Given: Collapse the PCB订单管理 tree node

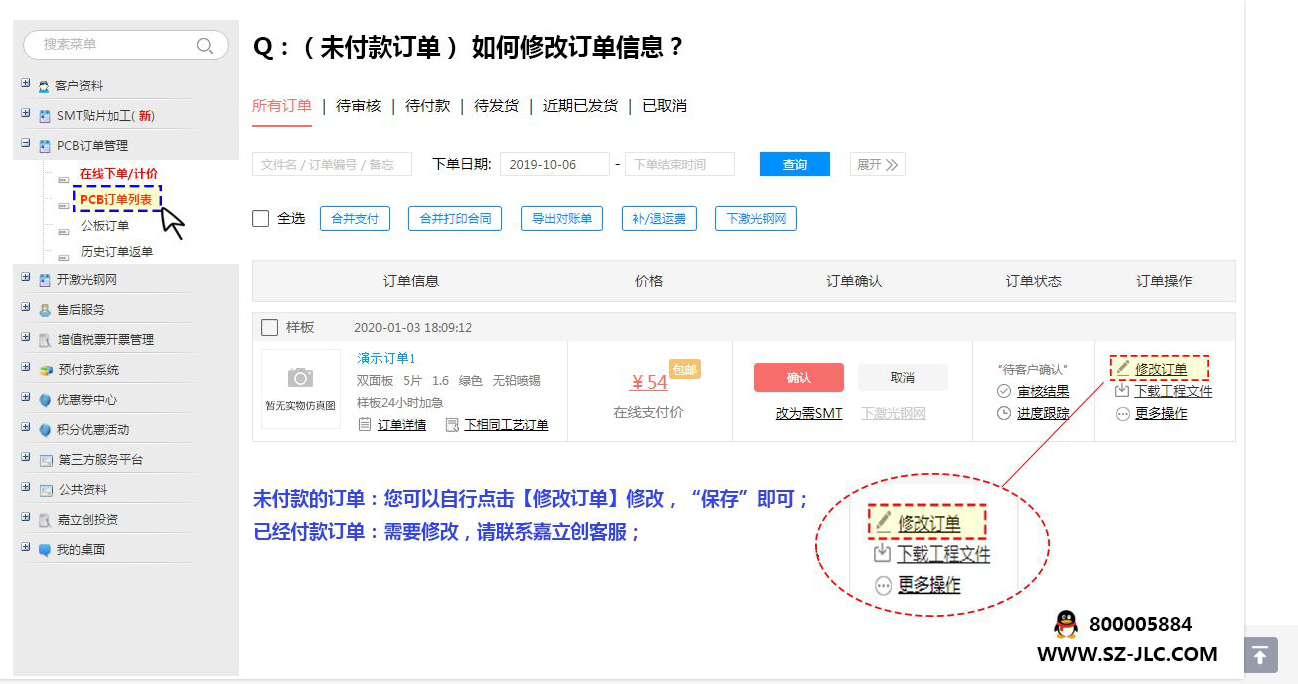Looking at the screenshot, I should (x=26, y=145).
